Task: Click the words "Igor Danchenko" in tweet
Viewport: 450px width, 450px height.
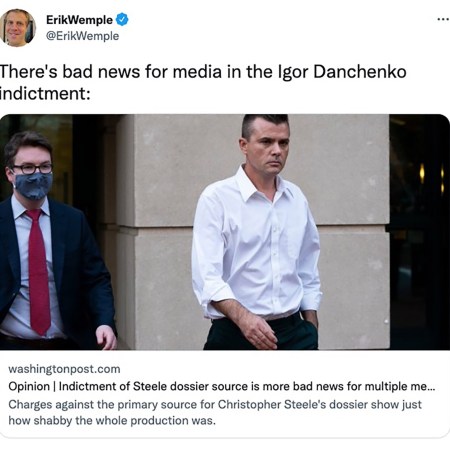Action: tap(342, 72)
